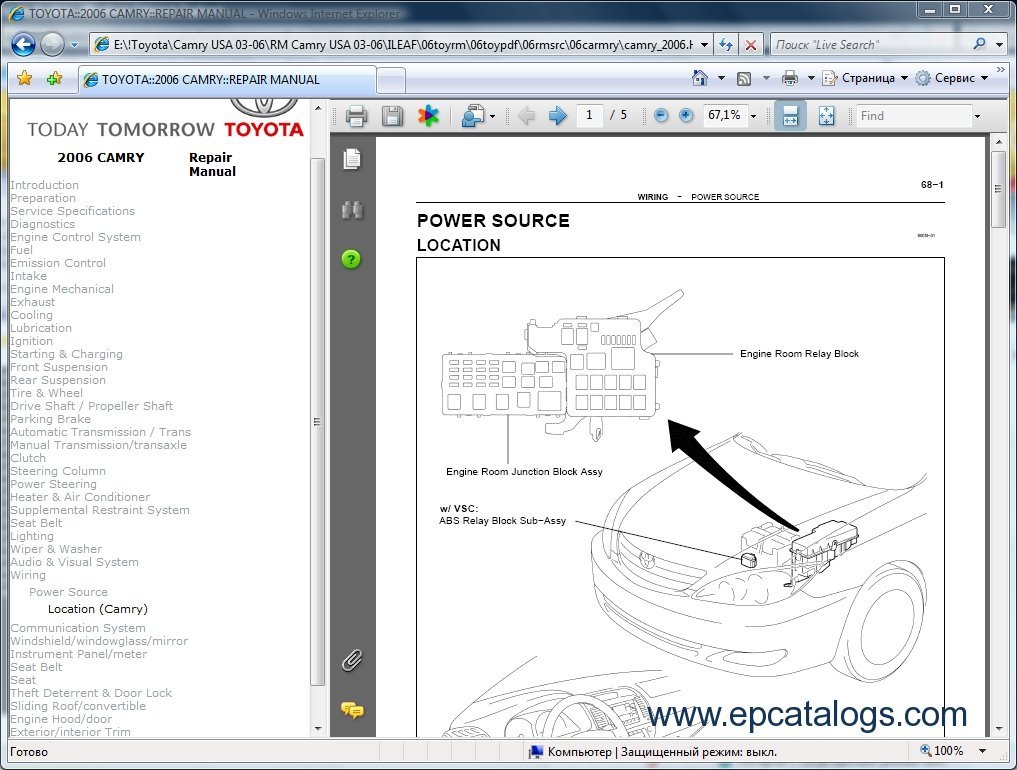
Task: Click the contents pane scroll down arrow
Action: click(x=318, y=728)
